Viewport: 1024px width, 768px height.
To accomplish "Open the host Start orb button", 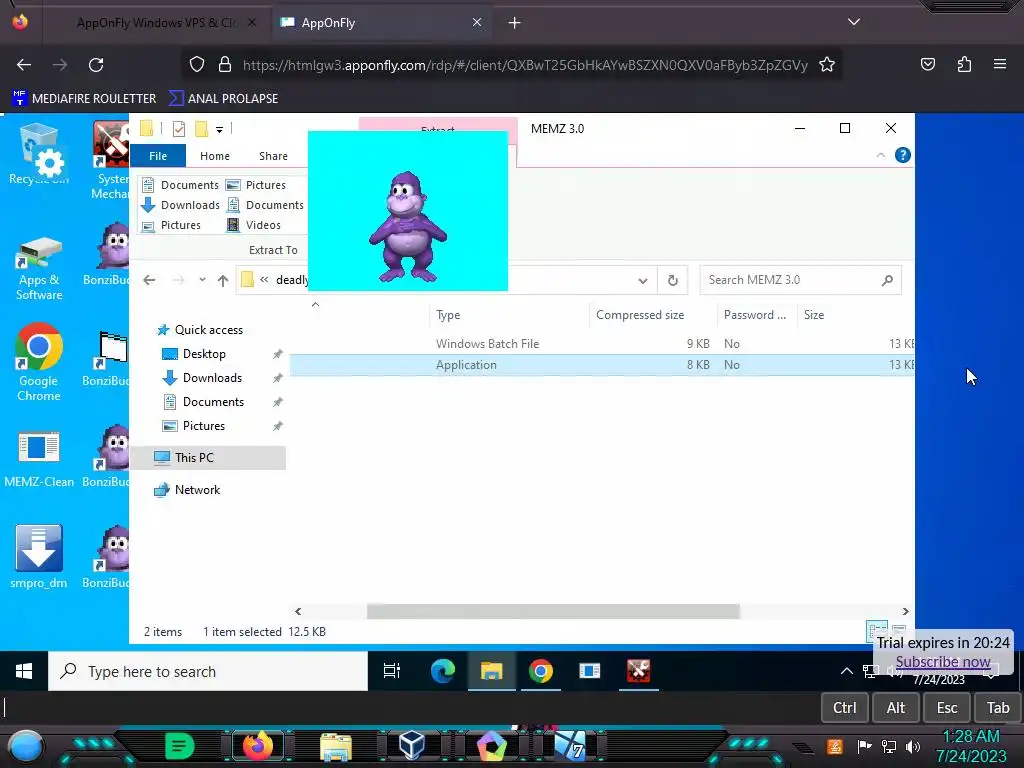I will [26, 746].
